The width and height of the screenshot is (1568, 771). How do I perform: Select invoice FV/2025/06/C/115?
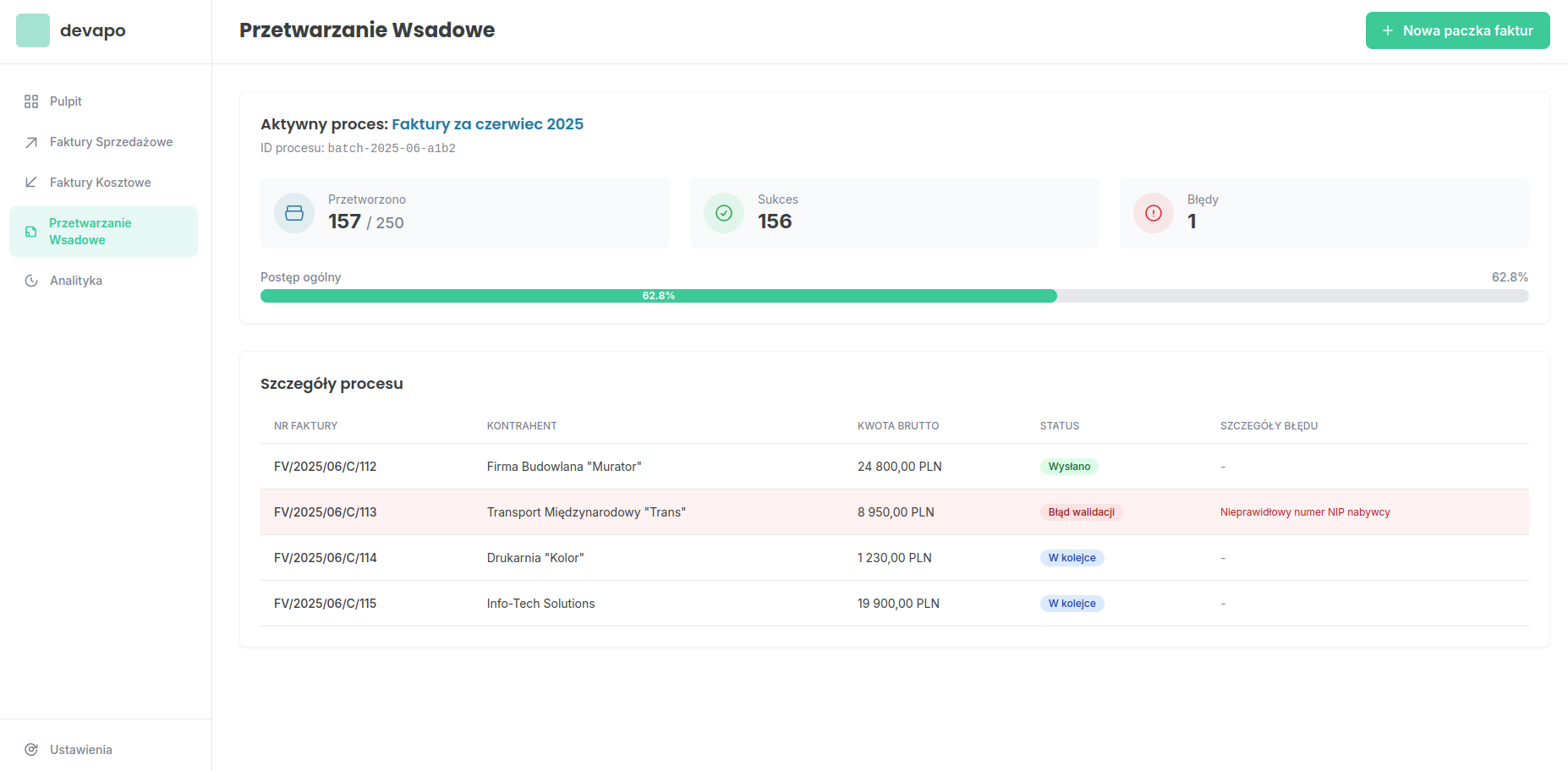[325, 604]
